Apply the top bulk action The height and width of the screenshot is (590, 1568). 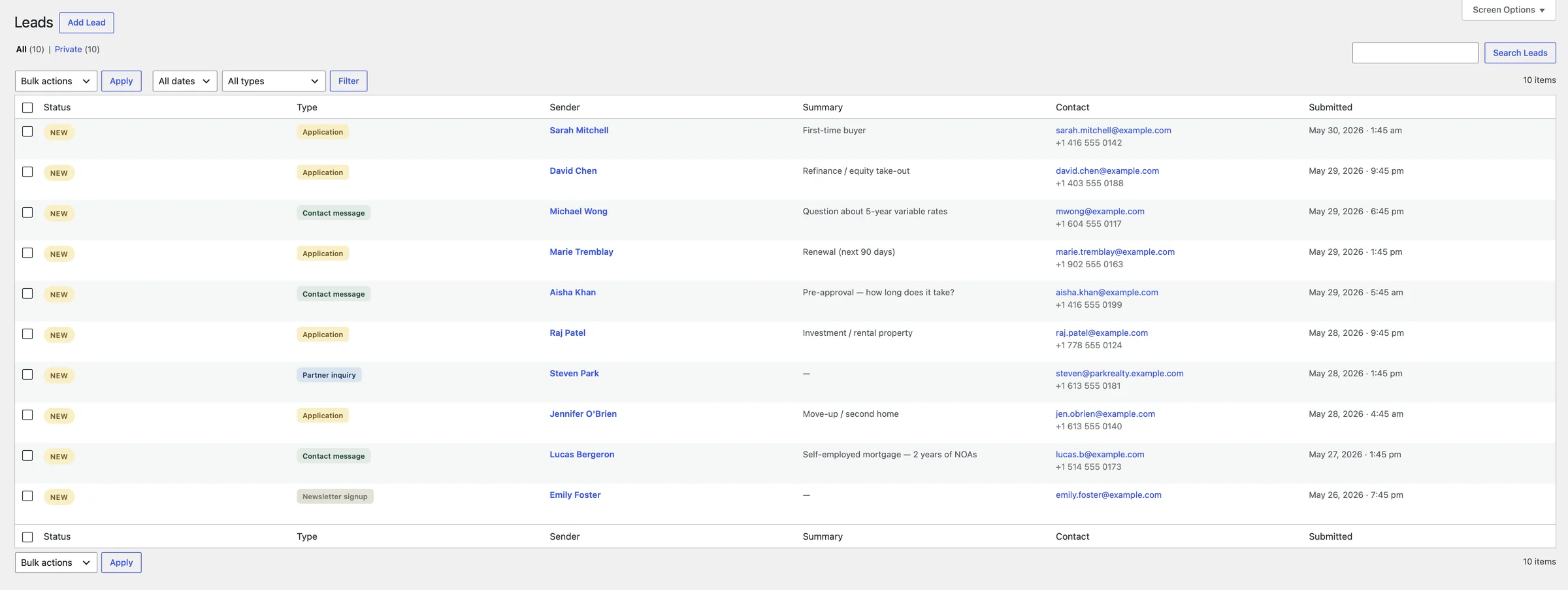(x=122, y=81)
